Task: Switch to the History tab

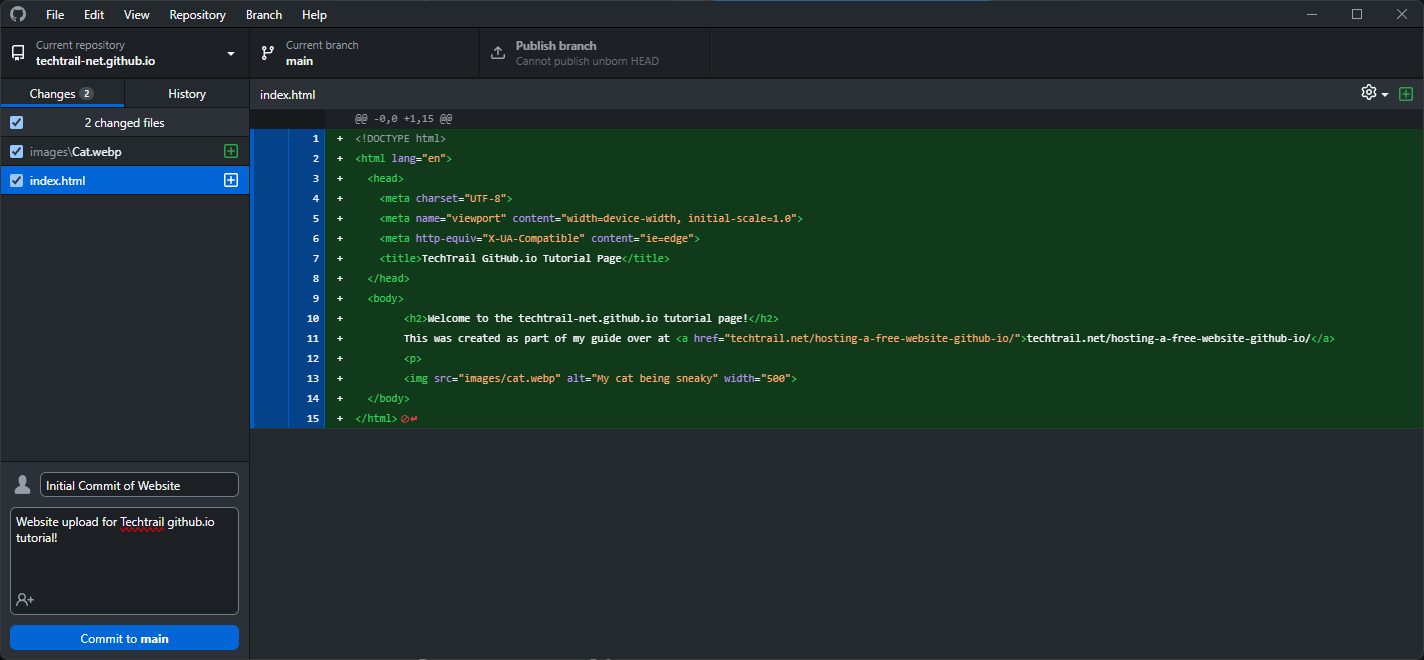Action: point(187,93)
